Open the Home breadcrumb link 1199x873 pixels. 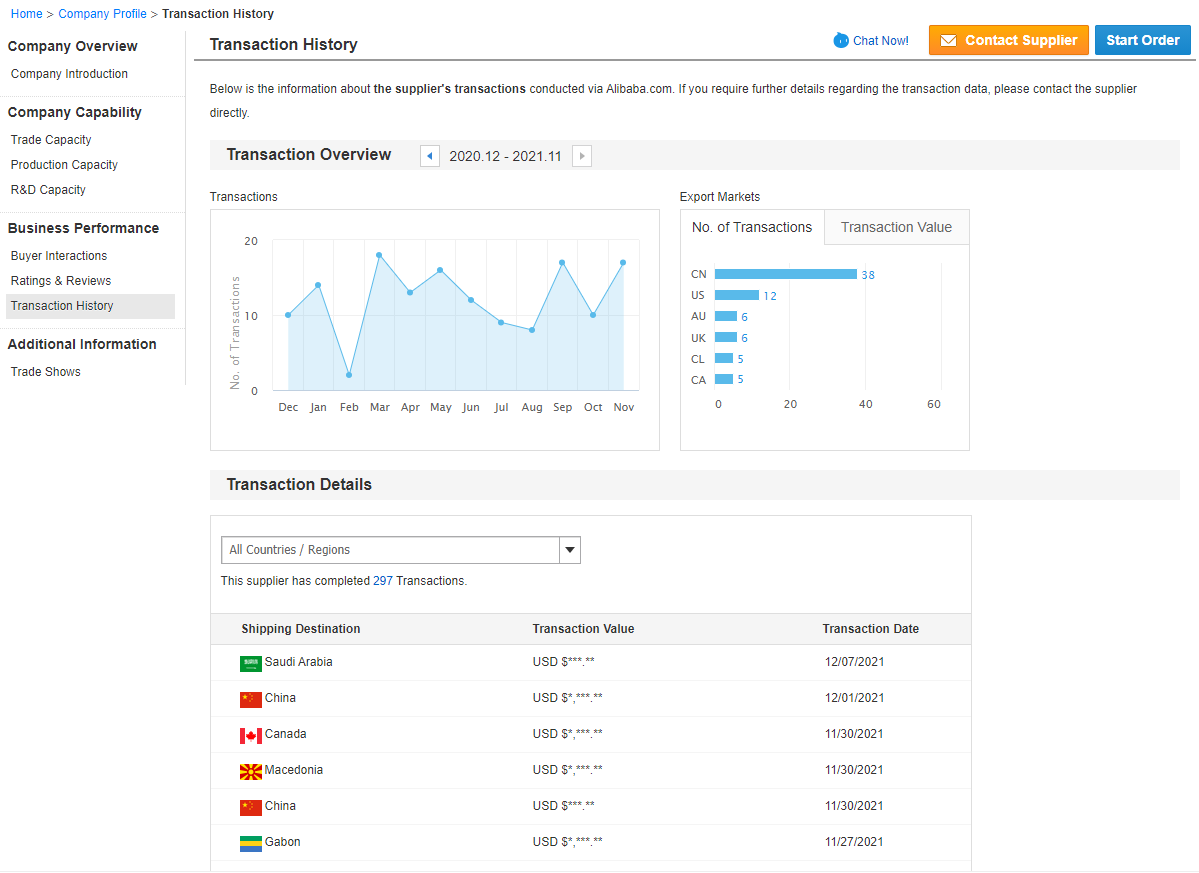click(27, 14)
